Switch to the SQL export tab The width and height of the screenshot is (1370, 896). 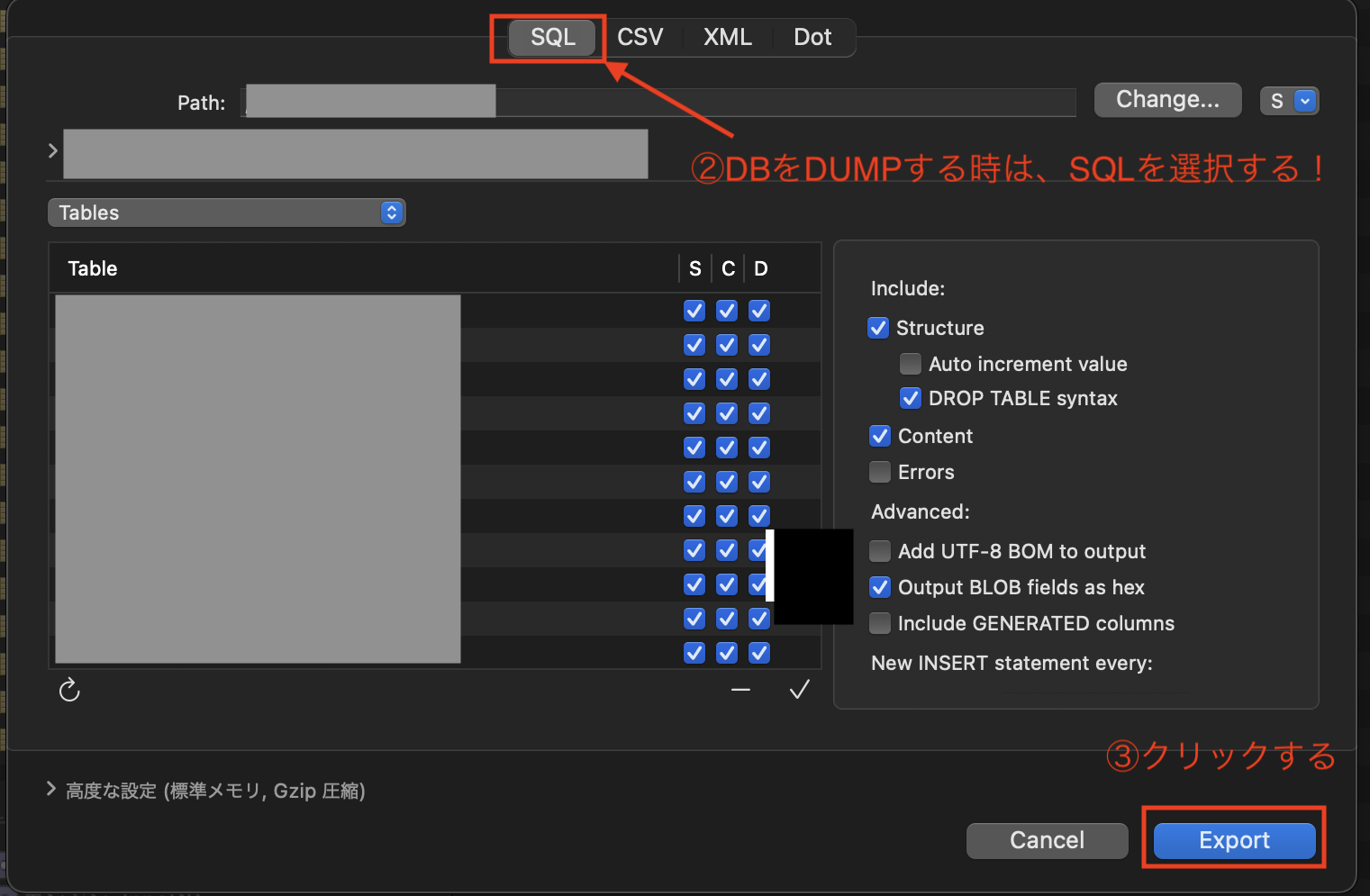[x=552, y=37]
